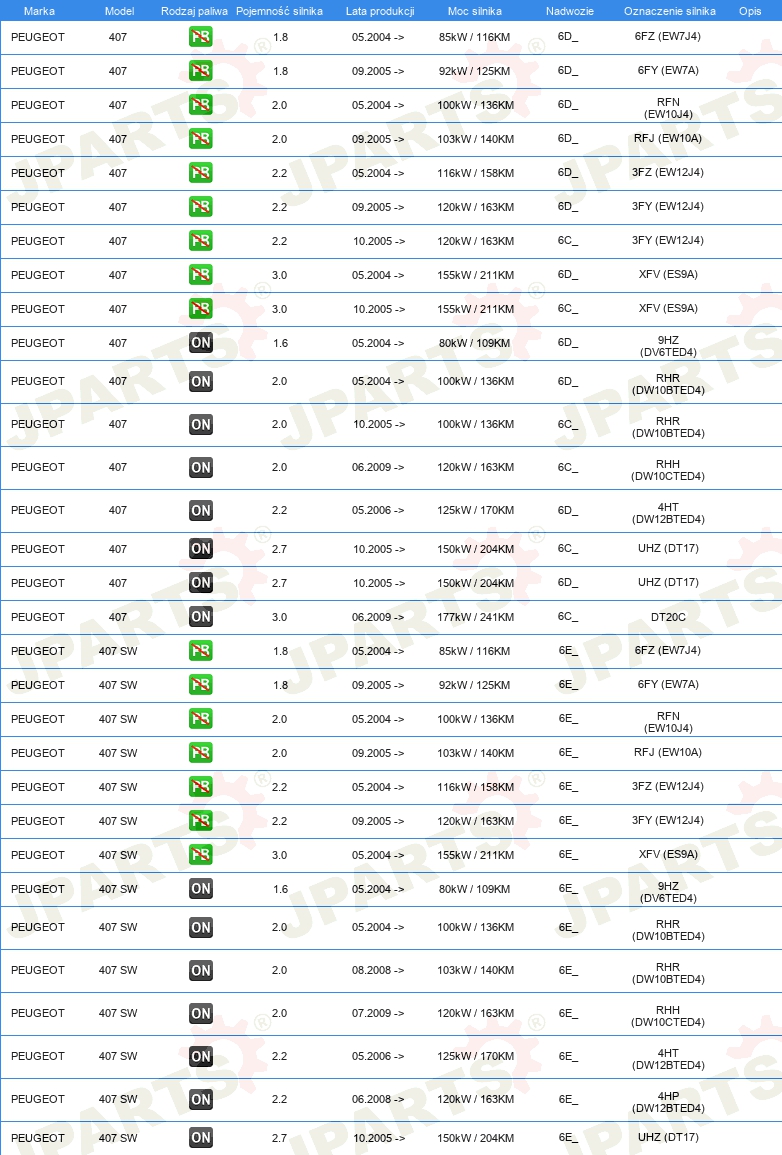Click ON icon in 407 2.0 05.2004 6D_ row

(200, 382)
